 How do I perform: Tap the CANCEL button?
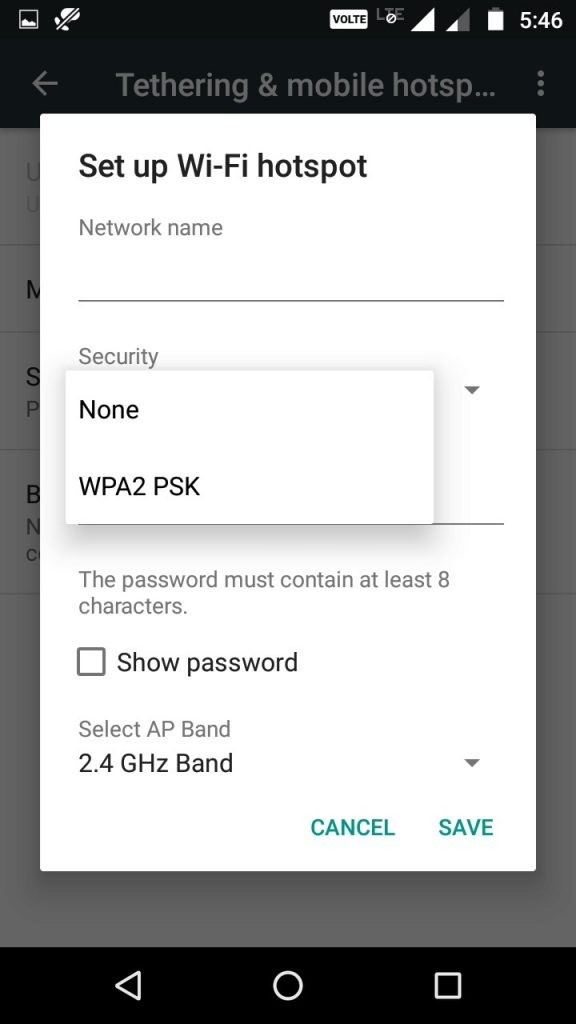tap(352, 827)
